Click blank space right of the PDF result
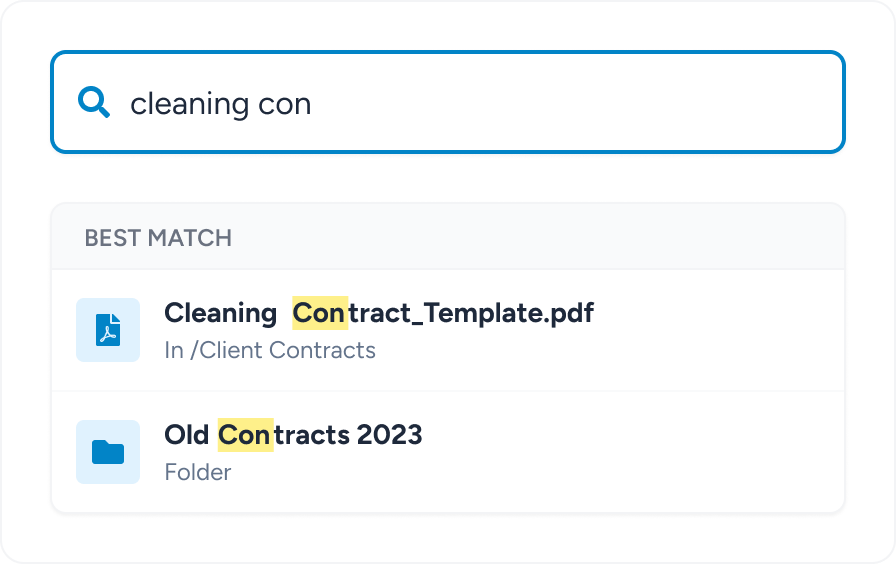Viewport: 896px width, 564px height. click(x=720, y=330)
